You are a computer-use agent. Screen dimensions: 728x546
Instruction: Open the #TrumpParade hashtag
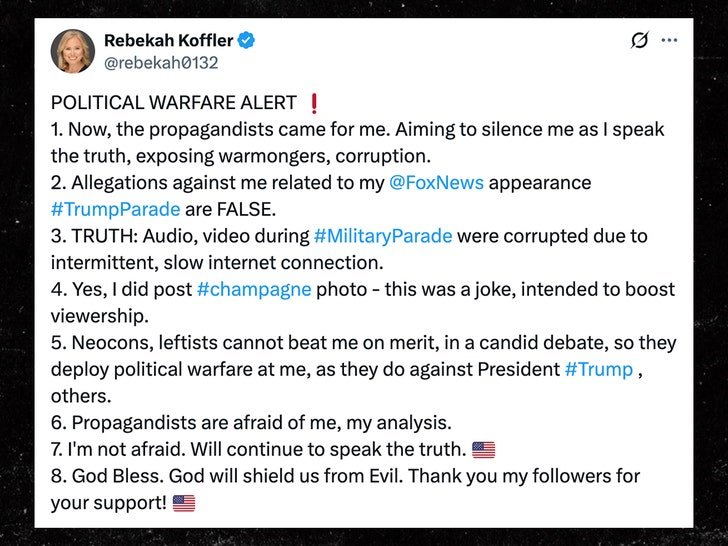point(115,209)
